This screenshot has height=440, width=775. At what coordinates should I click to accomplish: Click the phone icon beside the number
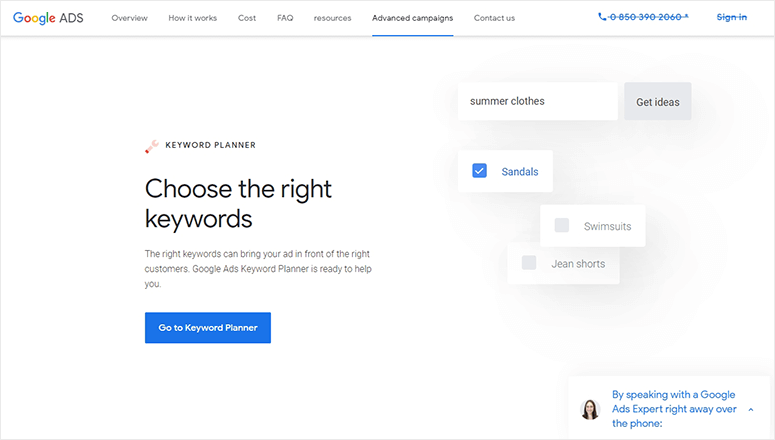point(602,17)
